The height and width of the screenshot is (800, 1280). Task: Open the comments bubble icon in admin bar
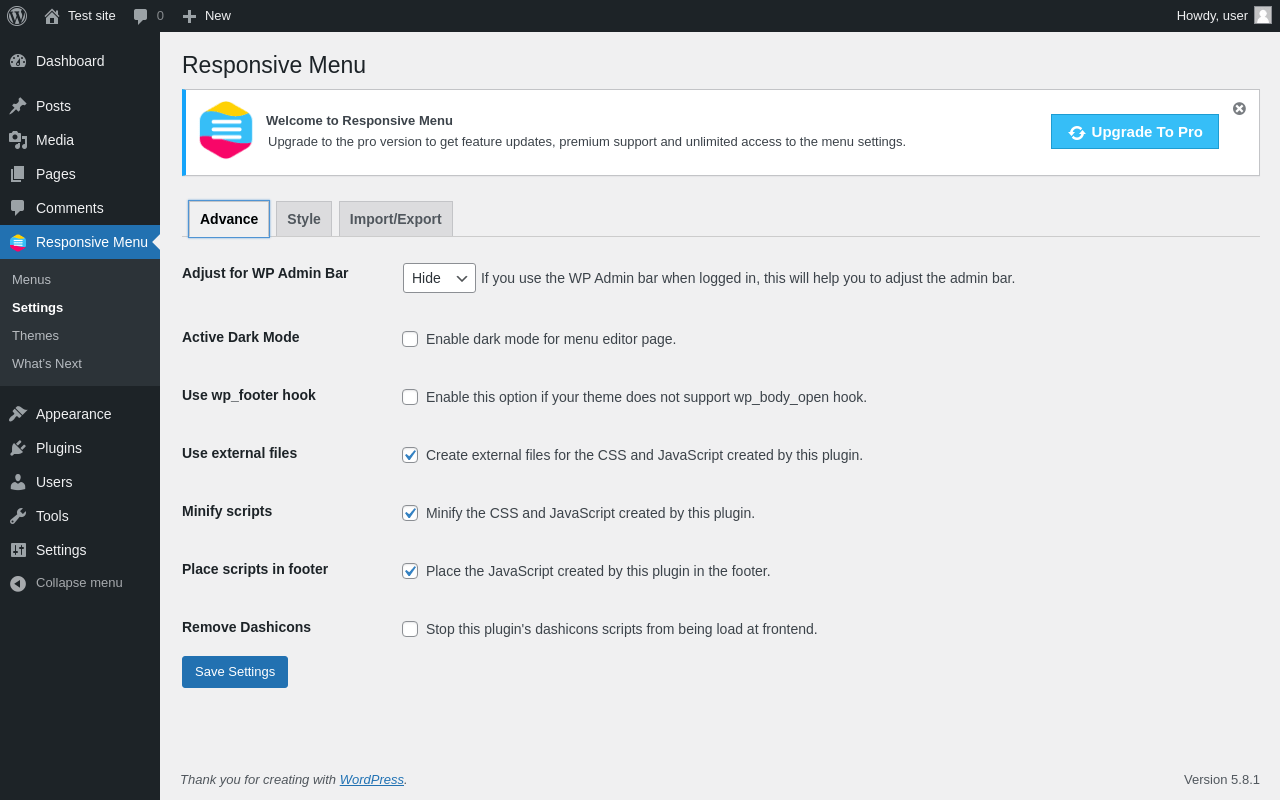pyautogui.click(x=141, y=16)
